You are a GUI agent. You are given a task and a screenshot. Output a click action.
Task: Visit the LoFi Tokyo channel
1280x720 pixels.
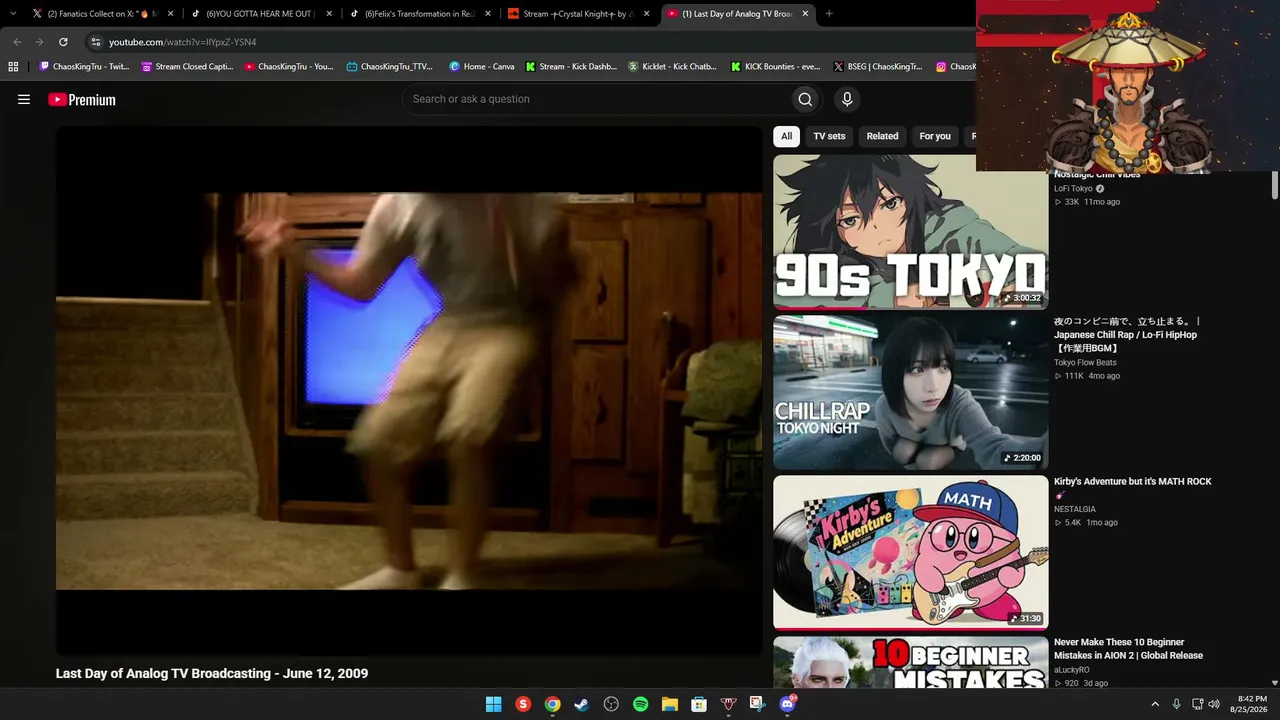pos(1073,189)
